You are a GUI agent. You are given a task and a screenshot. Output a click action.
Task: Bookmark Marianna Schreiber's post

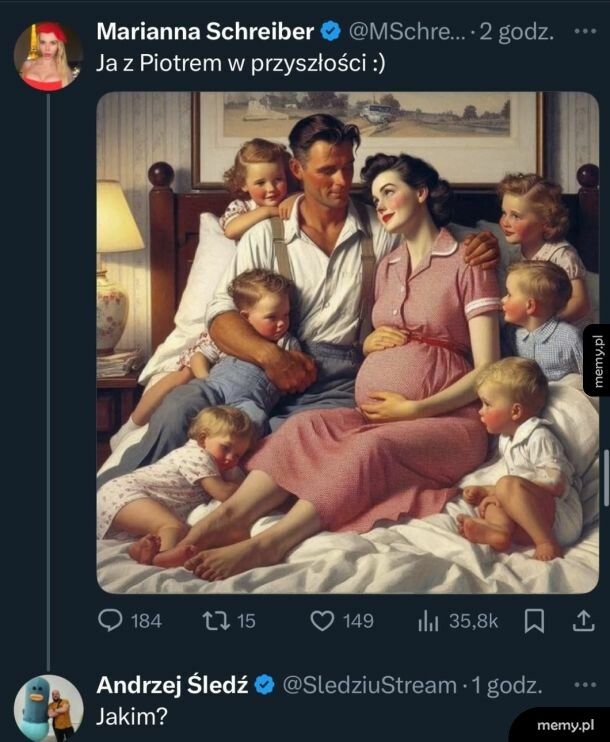[535, 621]
